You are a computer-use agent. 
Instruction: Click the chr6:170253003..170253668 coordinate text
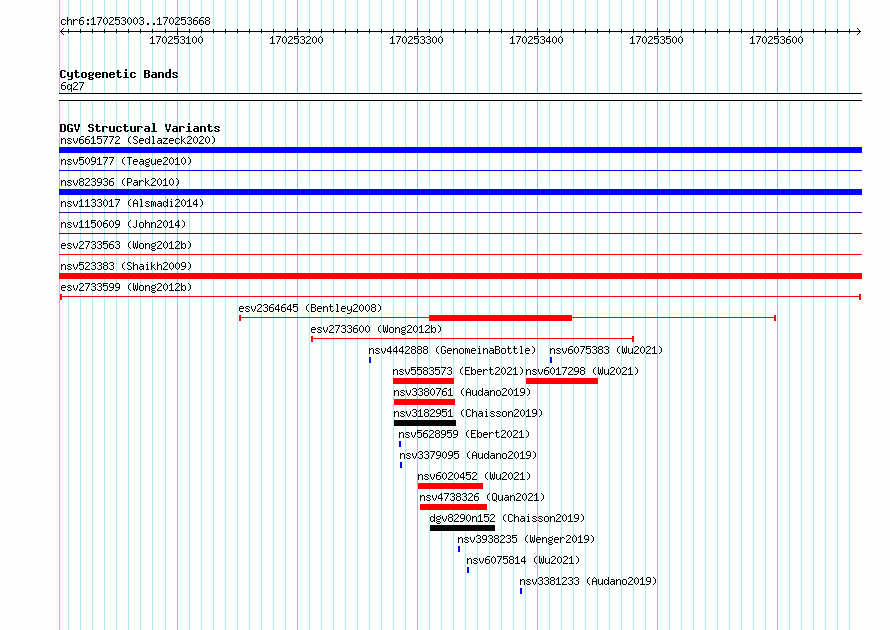pyautogui.click(x=135, y=21)
